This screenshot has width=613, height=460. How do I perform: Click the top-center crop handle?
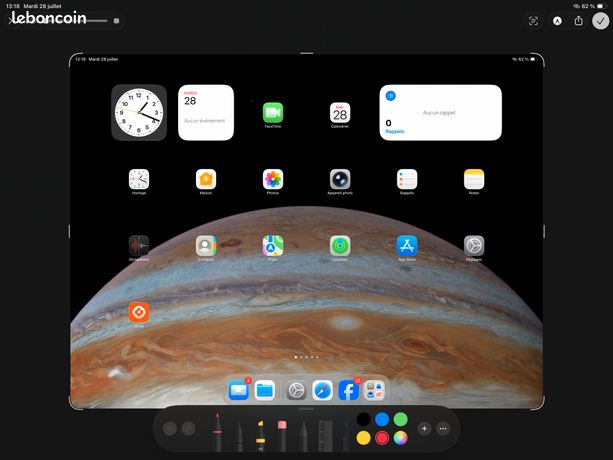(x=307, y=53)
